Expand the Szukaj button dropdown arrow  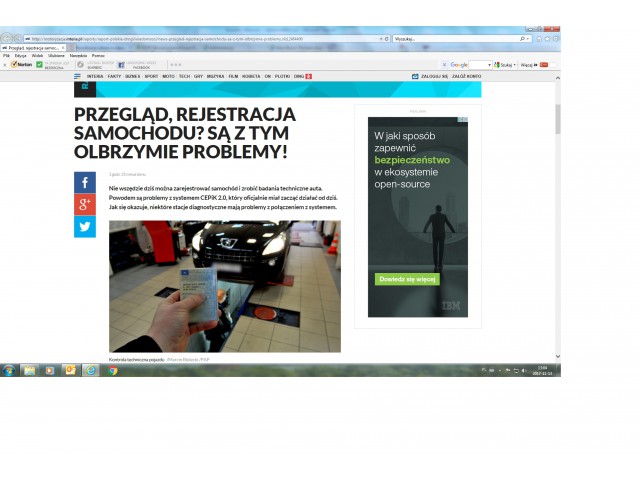coord(516,64)
